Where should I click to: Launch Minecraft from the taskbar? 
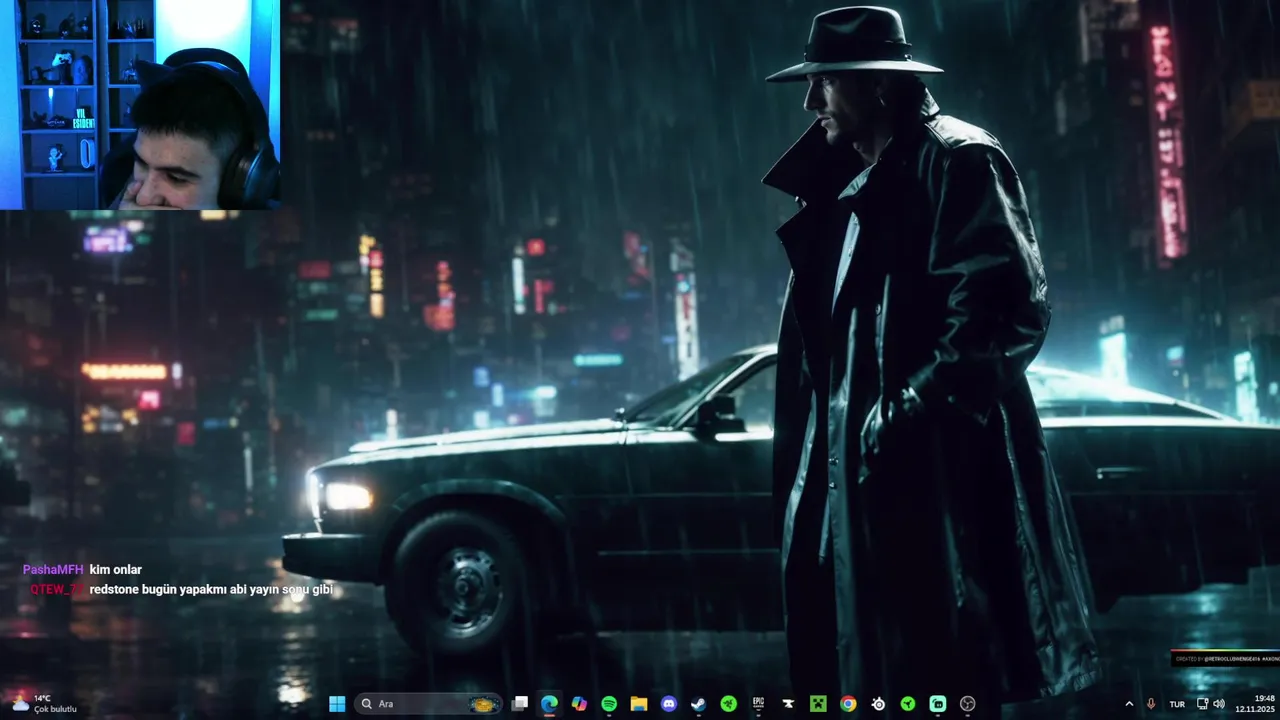(x=818, y=704)
